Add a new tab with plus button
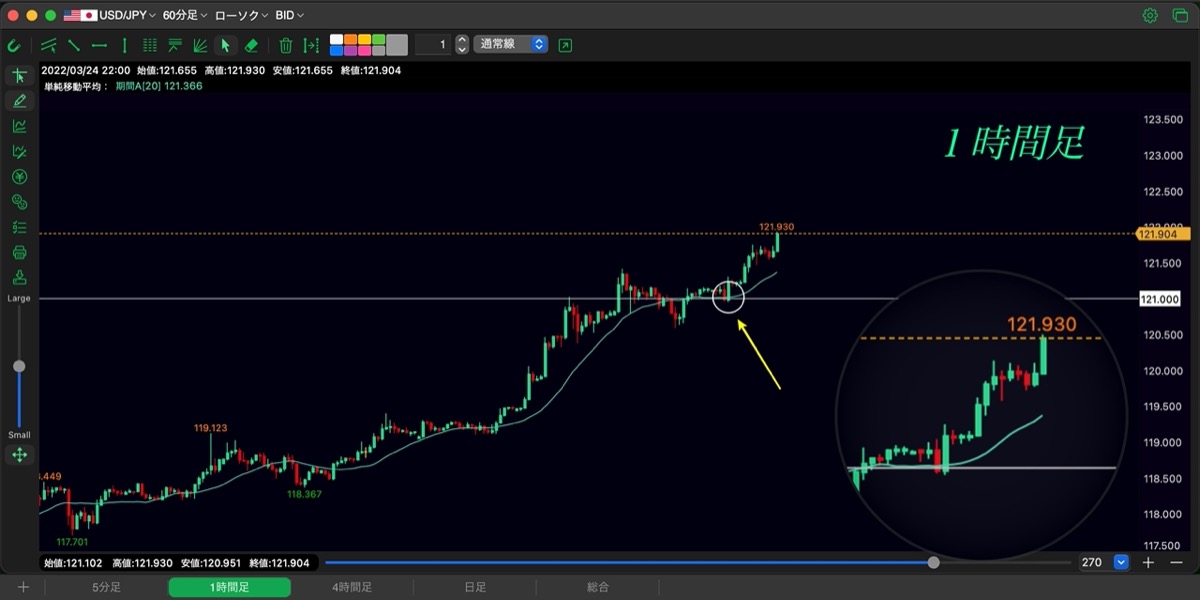The height and width of the screenshot is (600, 1200). point(23,588)
